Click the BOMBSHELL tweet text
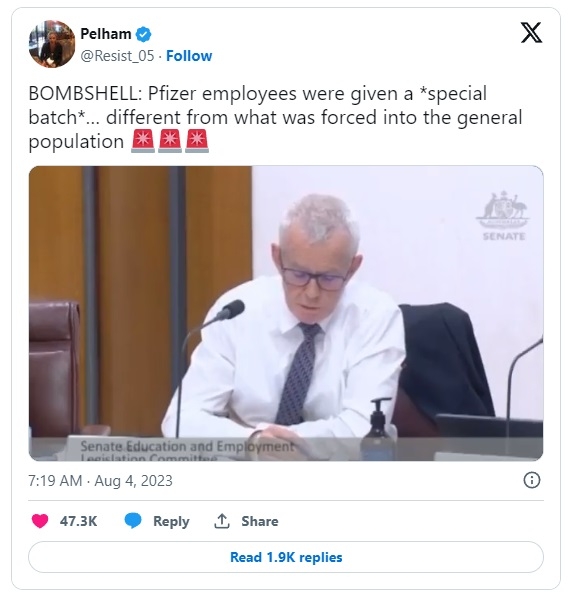Screen dimensions: 568x600 (x=276, y=117)
